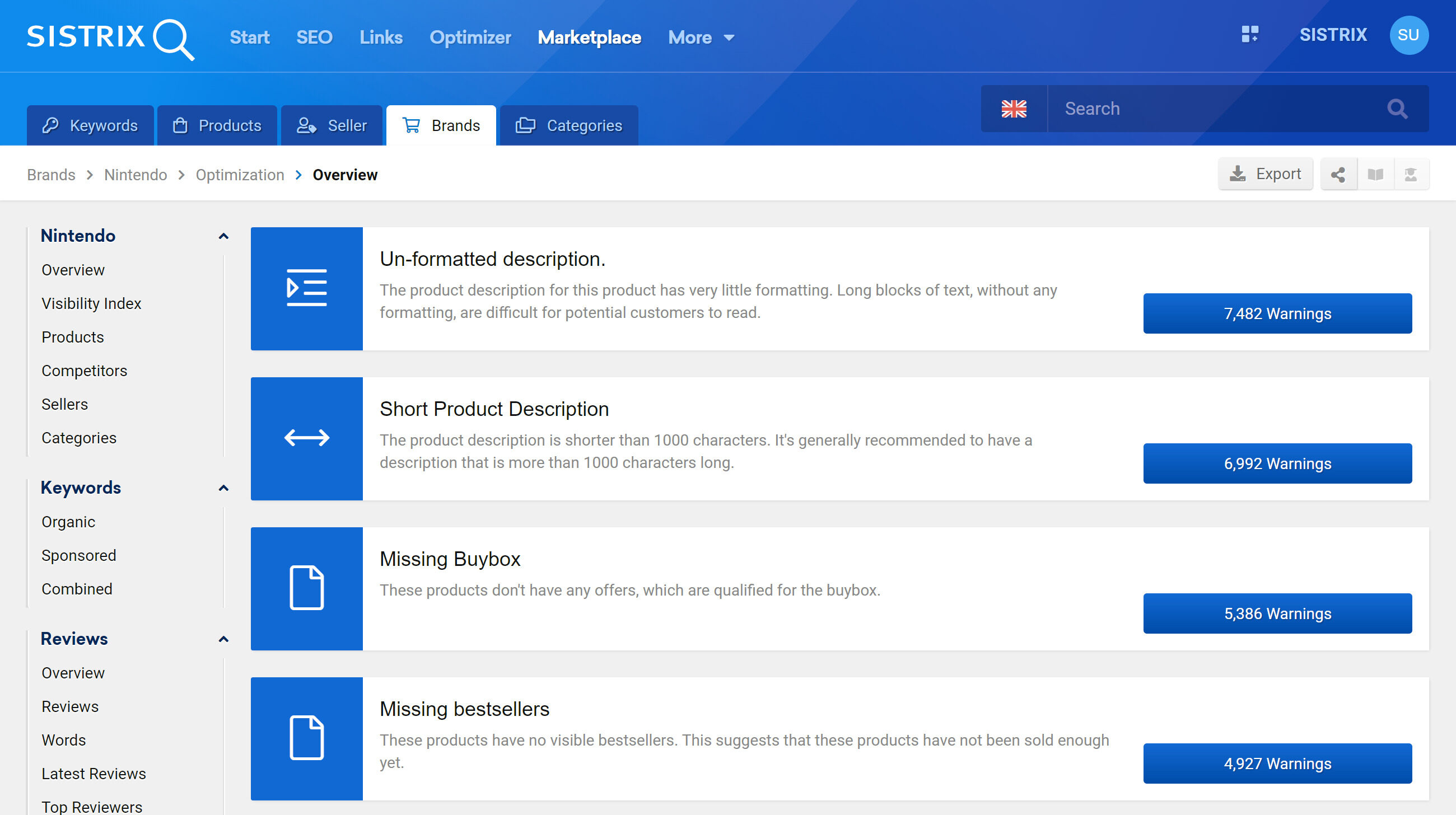This screenshot has width=1456, height=815.
Task: Open the More dropdown menu
Action: (701, 38)
